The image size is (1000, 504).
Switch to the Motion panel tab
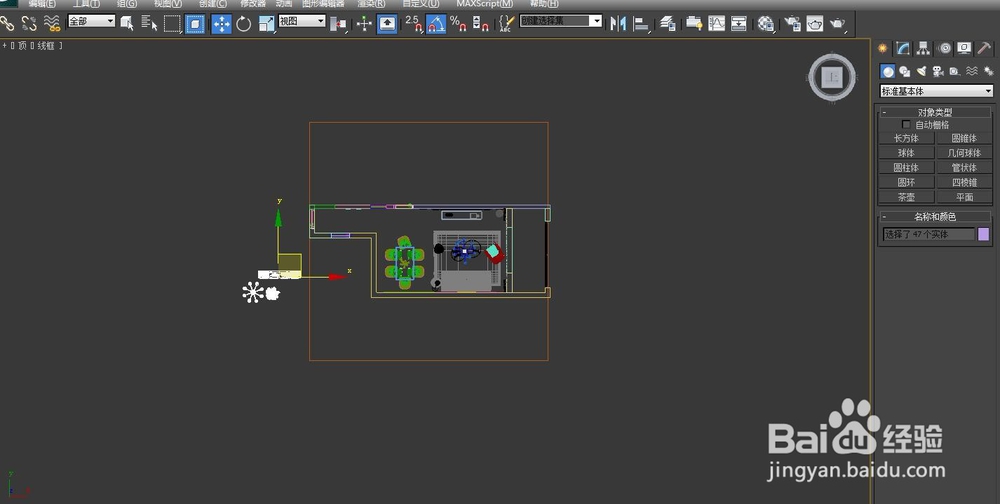(x=945, y=48)
